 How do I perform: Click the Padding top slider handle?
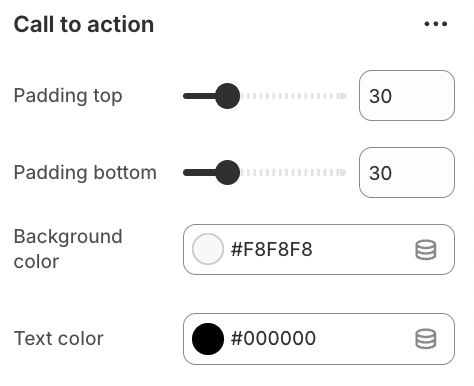(x=227, y=96)
